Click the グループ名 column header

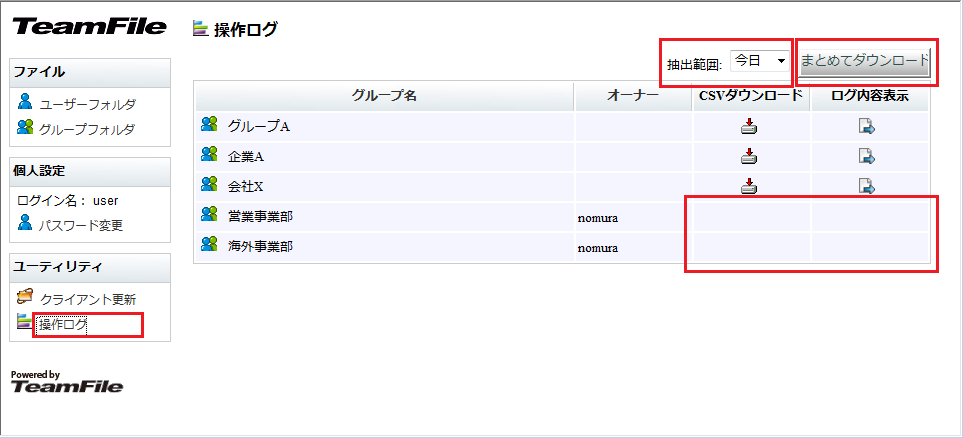click(x=384, y=95)
